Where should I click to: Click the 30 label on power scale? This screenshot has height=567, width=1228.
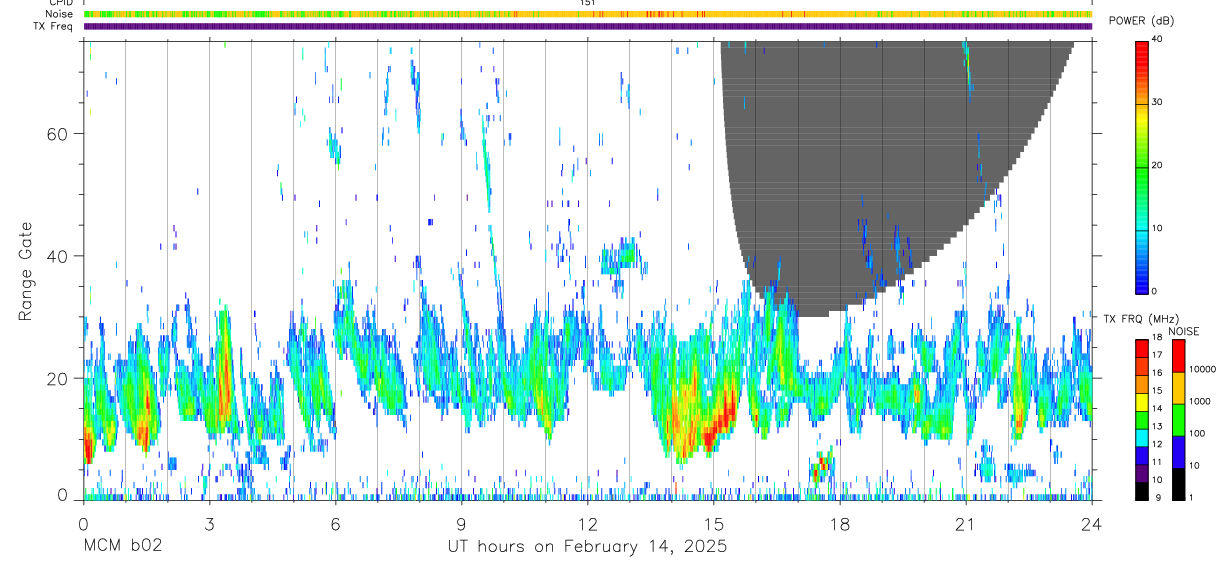tap(1158, 102)
